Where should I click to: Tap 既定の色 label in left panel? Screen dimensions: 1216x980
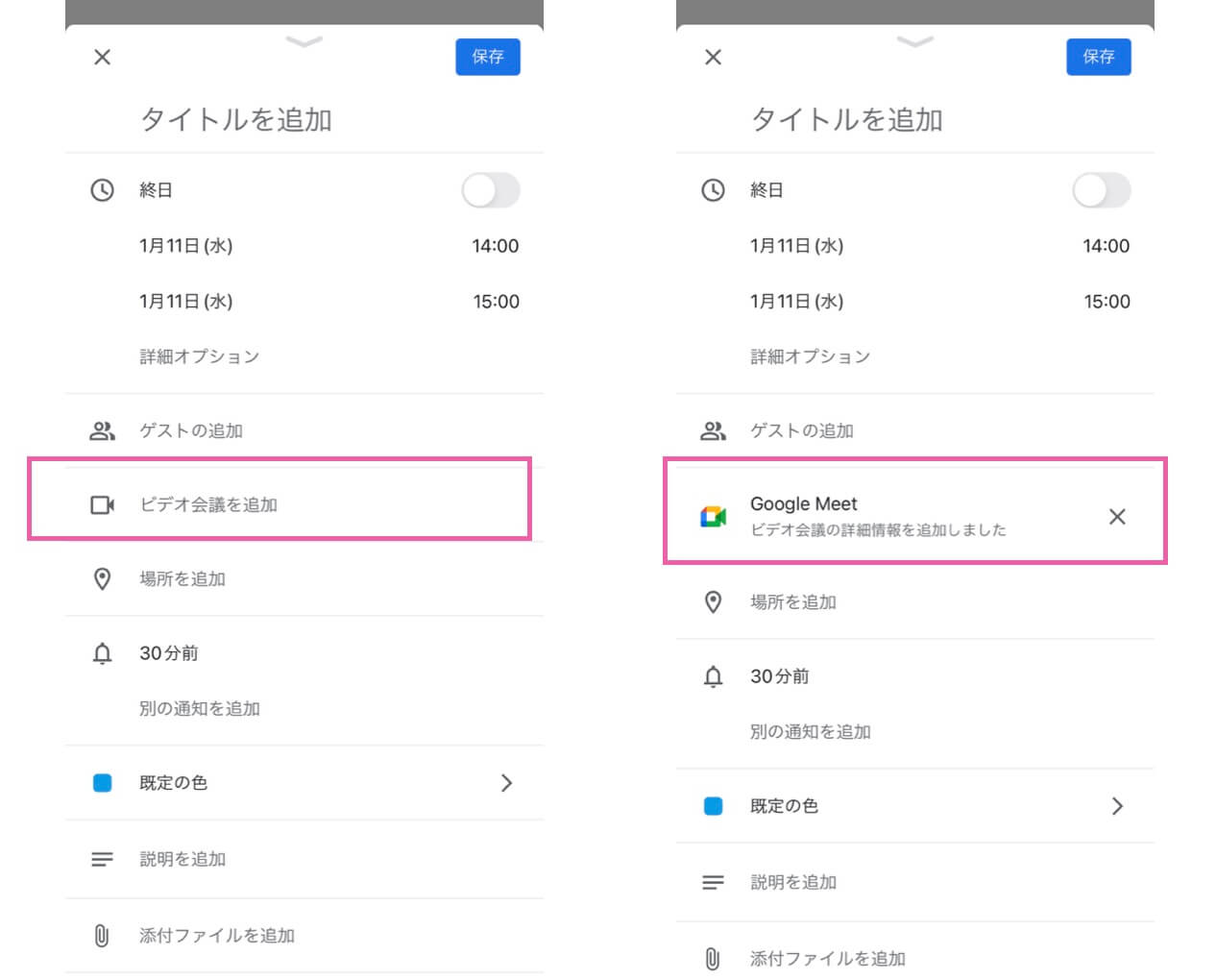[174, 783]
